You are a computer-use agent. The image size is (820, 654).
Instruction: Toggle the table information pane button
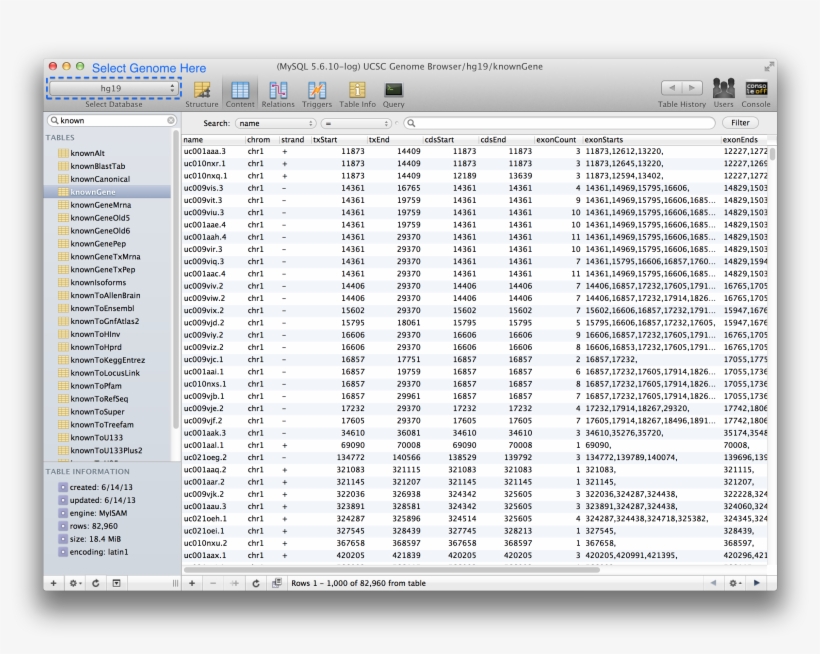click(x=116, y=582)
